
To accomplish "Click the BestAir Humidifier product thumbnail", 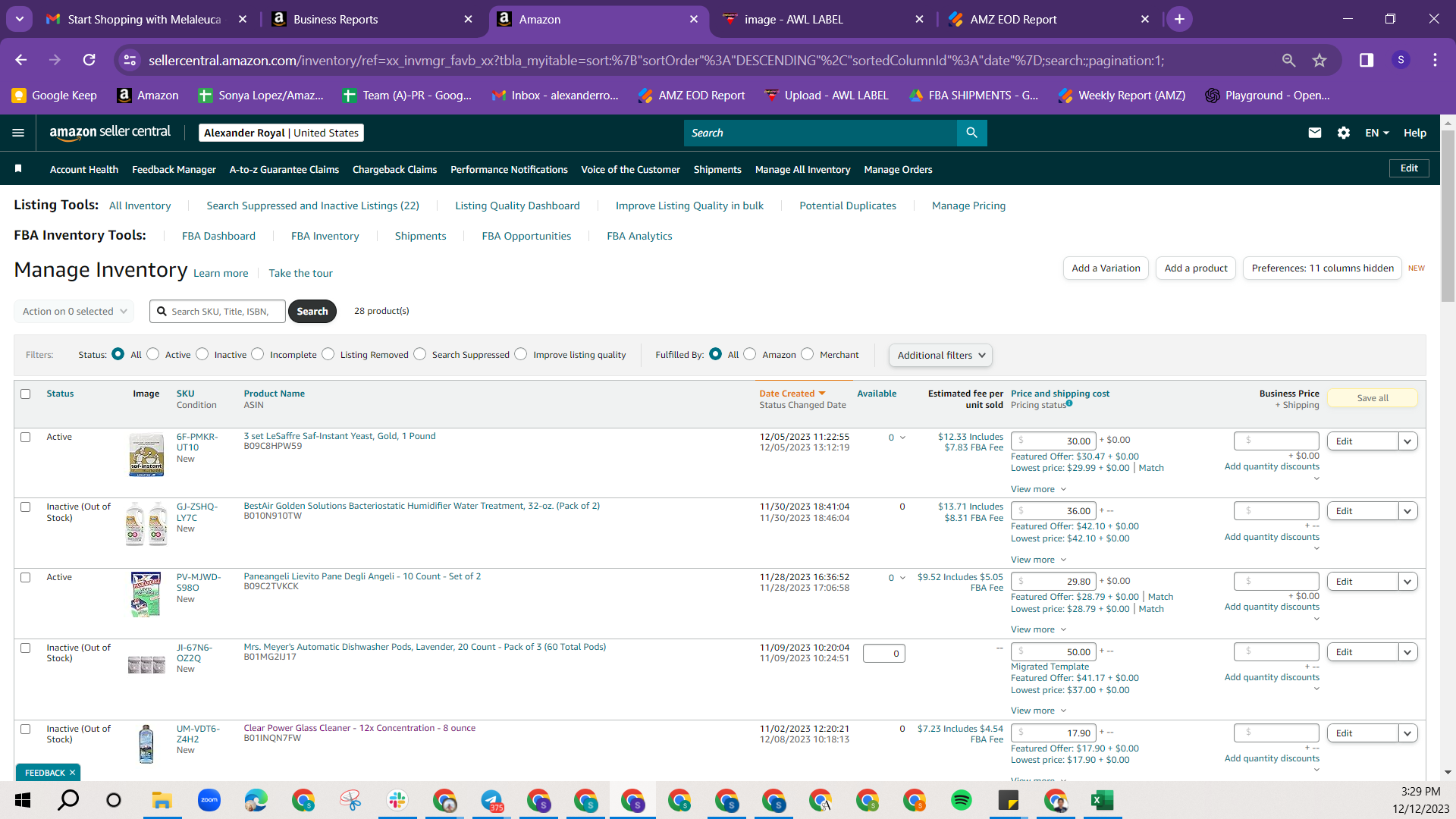I will [x=146, y=524].
